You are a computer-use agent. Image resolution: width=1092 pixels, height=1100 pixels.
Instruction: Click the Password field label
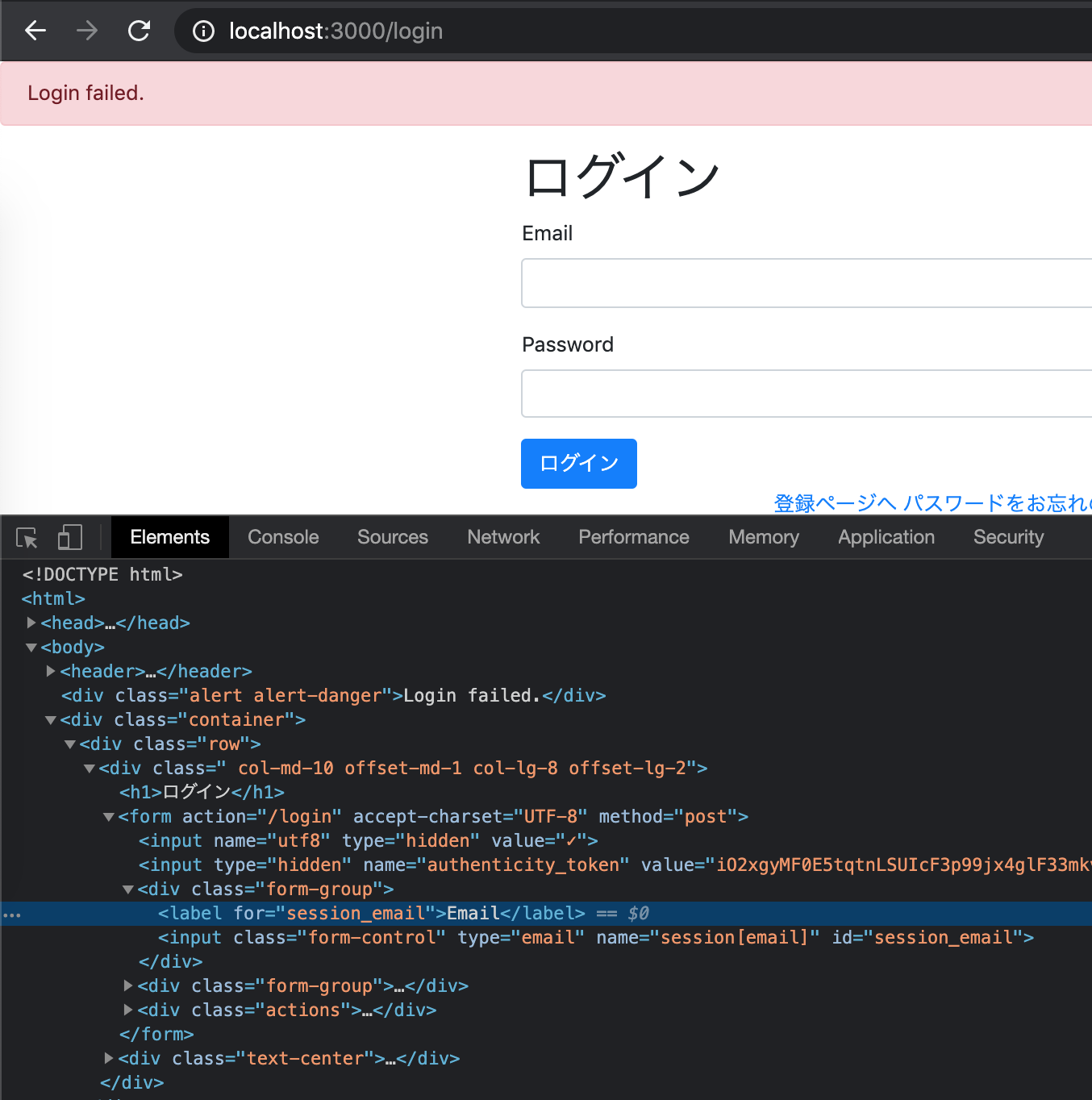coord(568,344)
